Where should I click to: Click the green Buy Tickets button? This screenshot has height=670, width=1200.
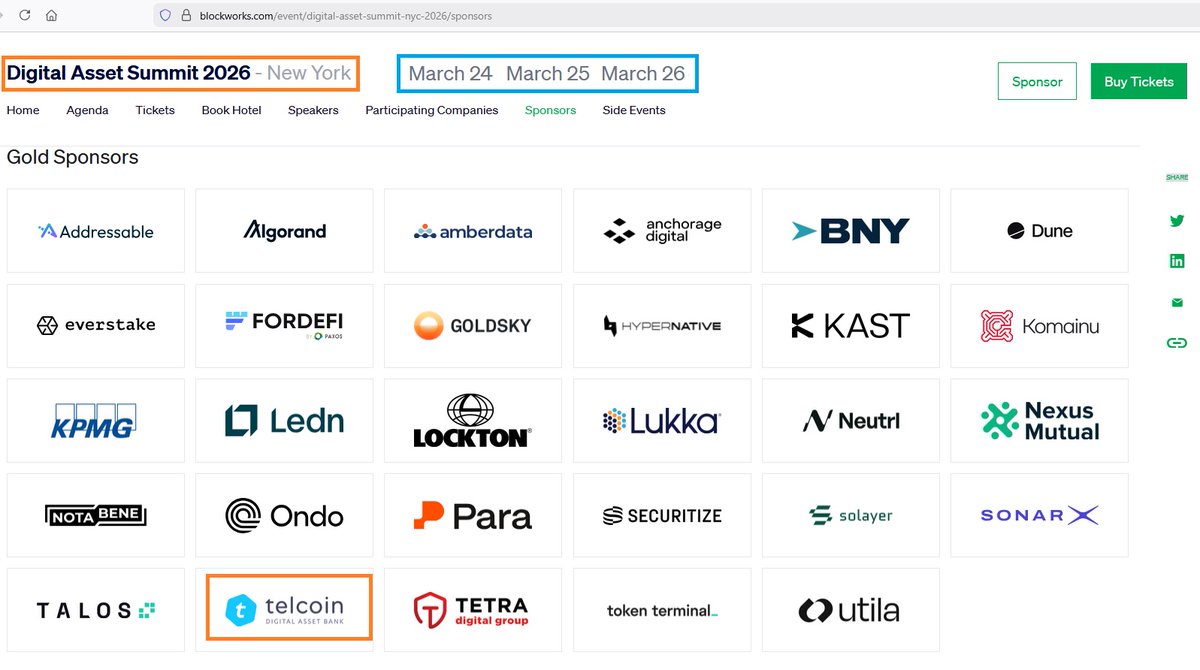(x=1139, y=81)
